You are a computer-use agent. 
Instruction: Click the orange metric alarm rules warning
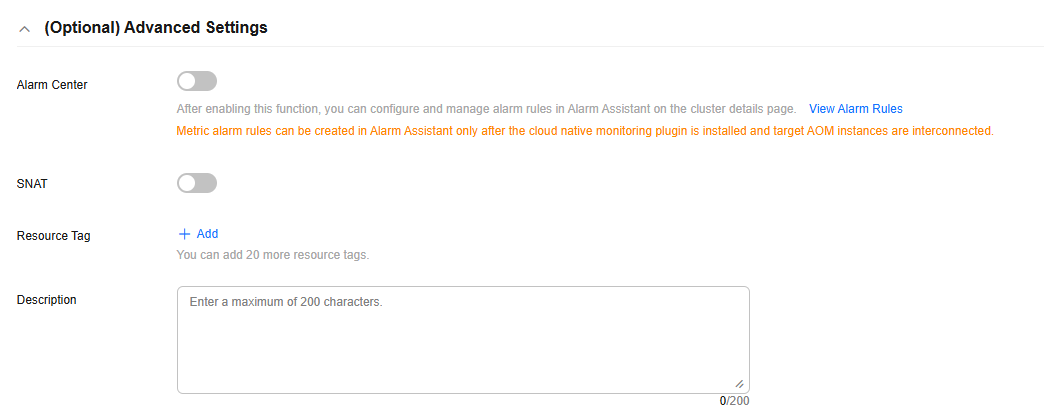[585, 131]
